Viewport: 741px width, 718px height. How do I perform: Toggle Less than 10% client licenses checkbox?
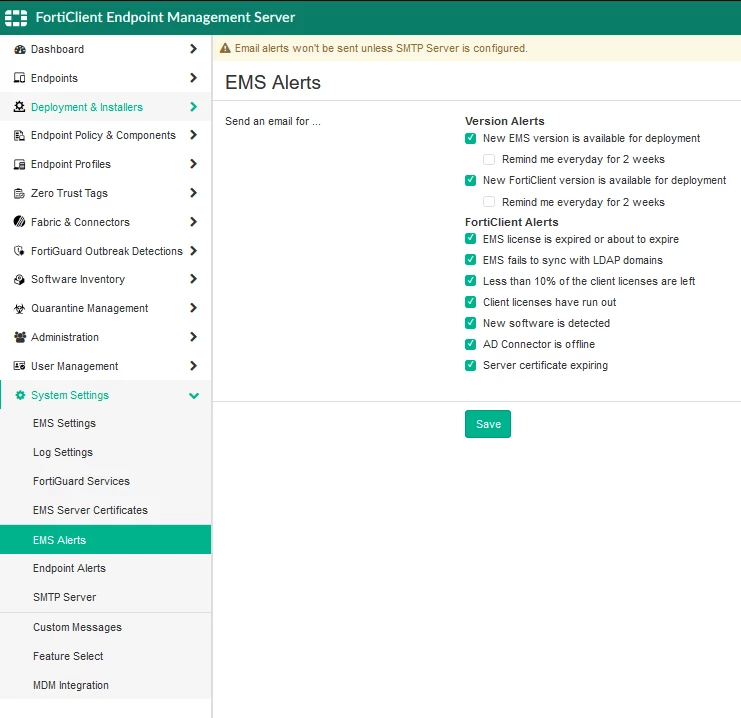470,281
